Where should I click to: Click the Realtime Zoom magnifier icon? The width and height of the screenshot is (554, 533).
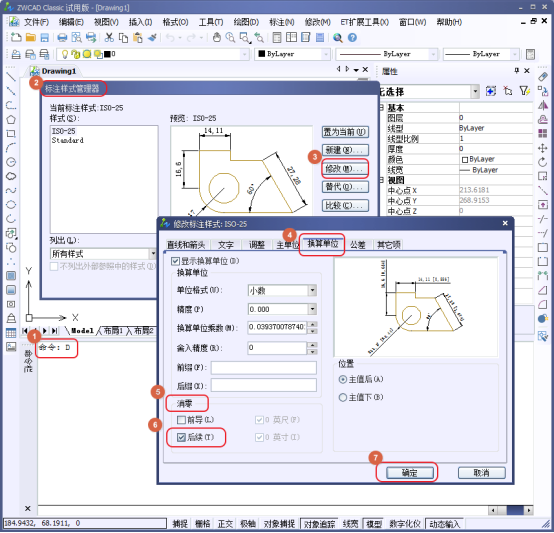pos(230,37)
